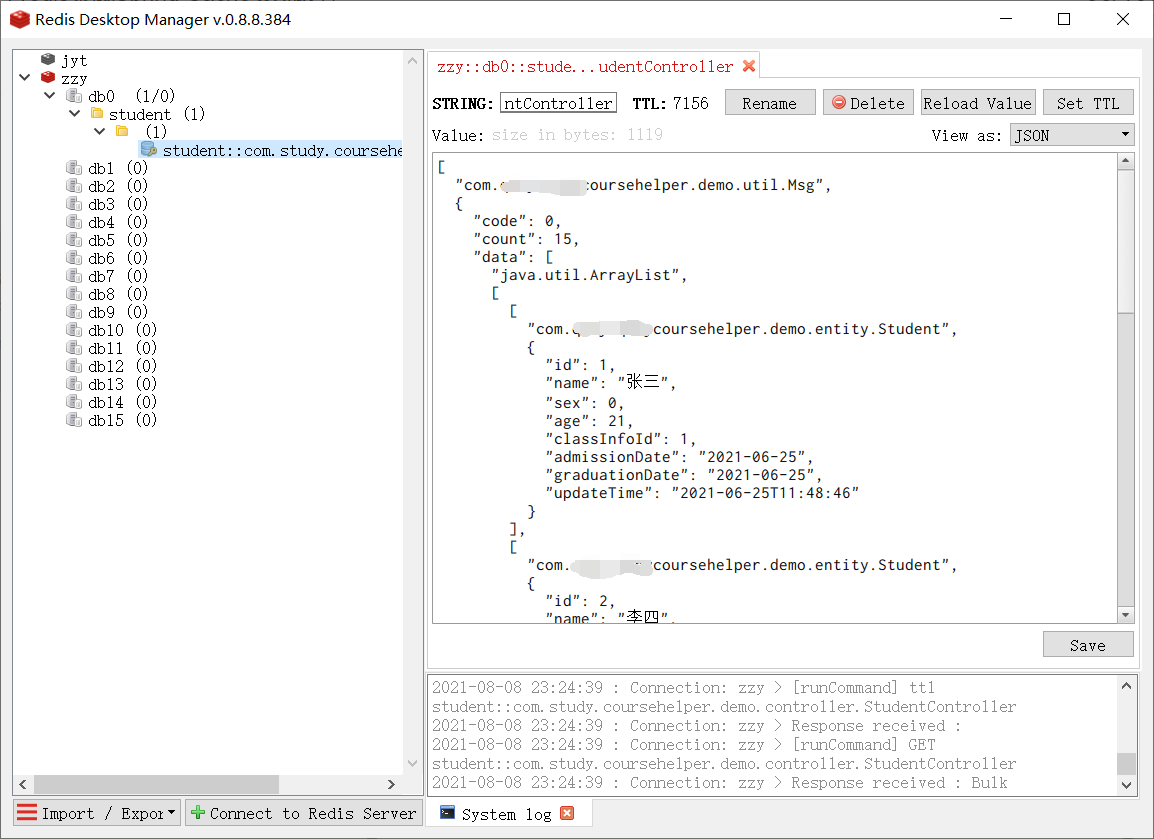1154x839 pixels.
Task: Select the jyt connection row
Action: click(74, 60)
